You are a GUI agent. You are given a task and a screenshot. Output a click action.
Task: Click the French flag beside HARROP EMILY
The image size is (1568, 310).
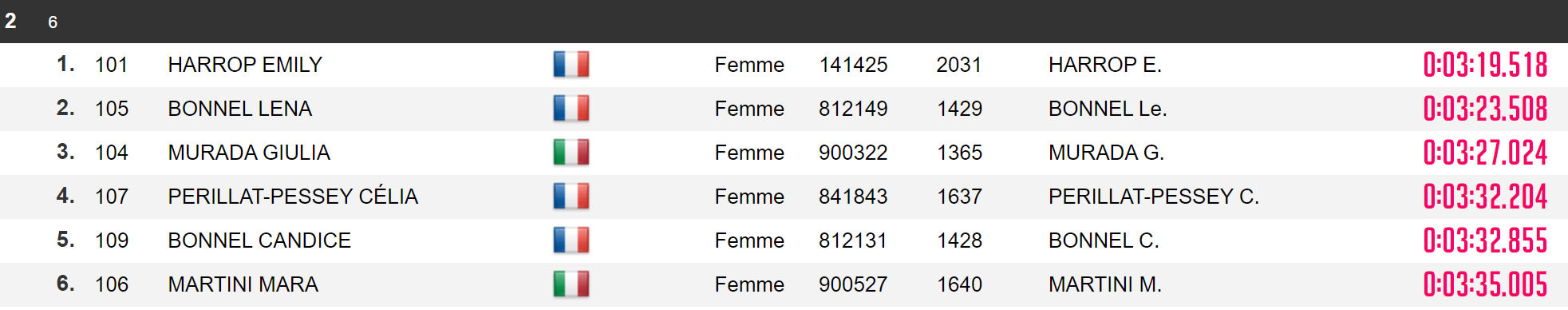(571, 65)
